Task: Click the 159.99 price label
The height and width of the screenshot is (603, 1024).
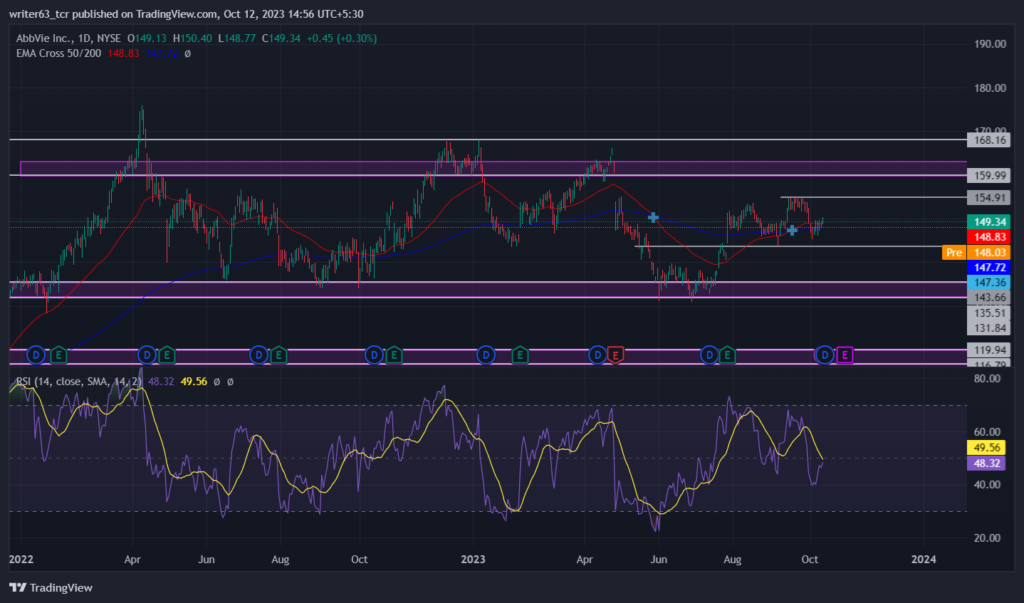Action: (989, 176)
